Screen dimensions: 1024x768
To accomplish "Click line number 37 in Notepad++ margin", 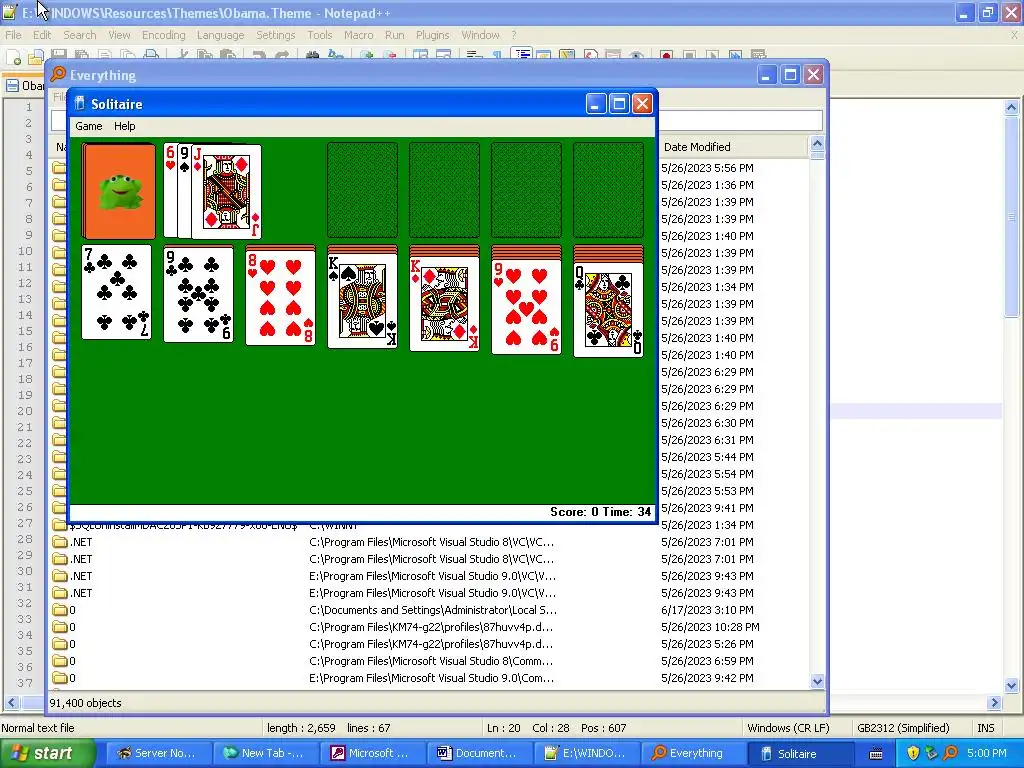I will (x=25, y=682).
